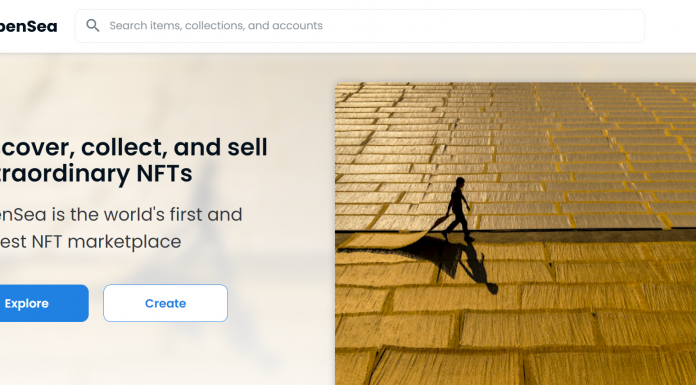Click the 'Create' label text inside outlined button

166,303
